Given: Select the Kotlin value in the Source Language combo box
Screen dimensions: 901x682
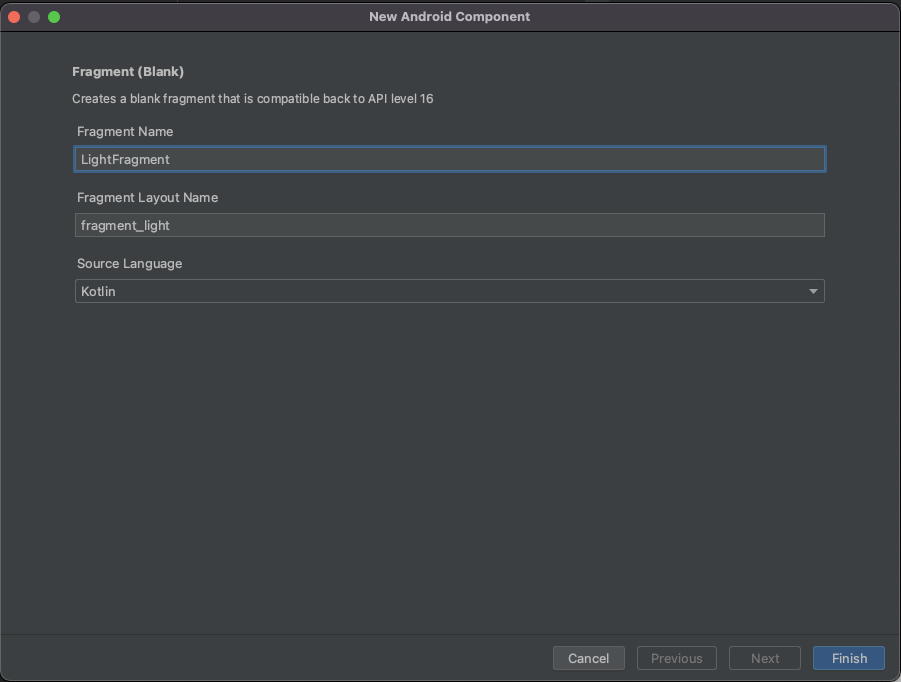Looking at the screenshot, I should point(98,291).
